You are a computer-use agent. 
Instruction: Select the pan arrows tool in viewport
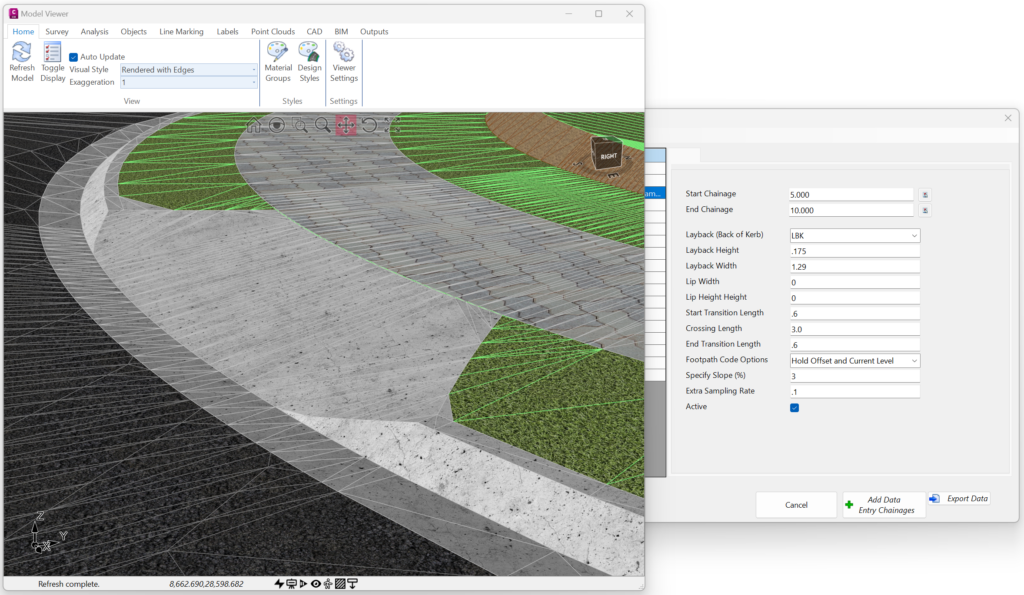(x=346, y=125)
